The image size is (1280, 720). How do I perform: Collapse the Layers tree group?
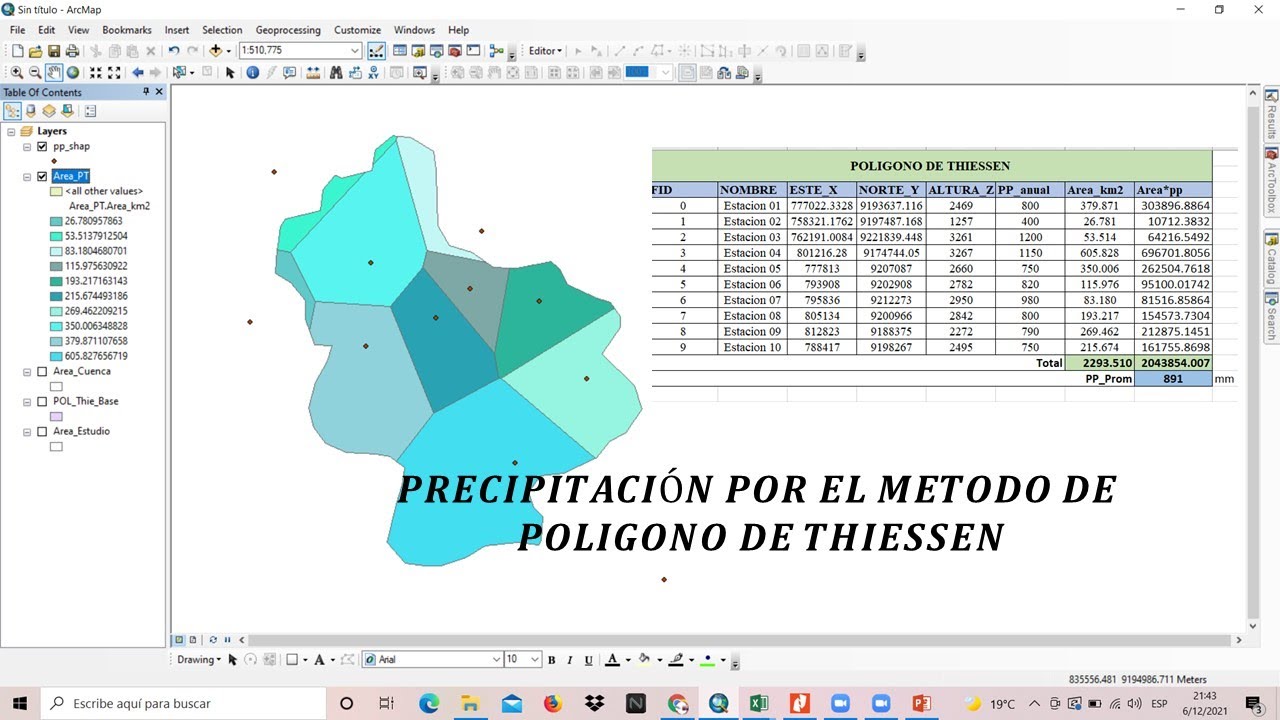(x=11, y=131)
